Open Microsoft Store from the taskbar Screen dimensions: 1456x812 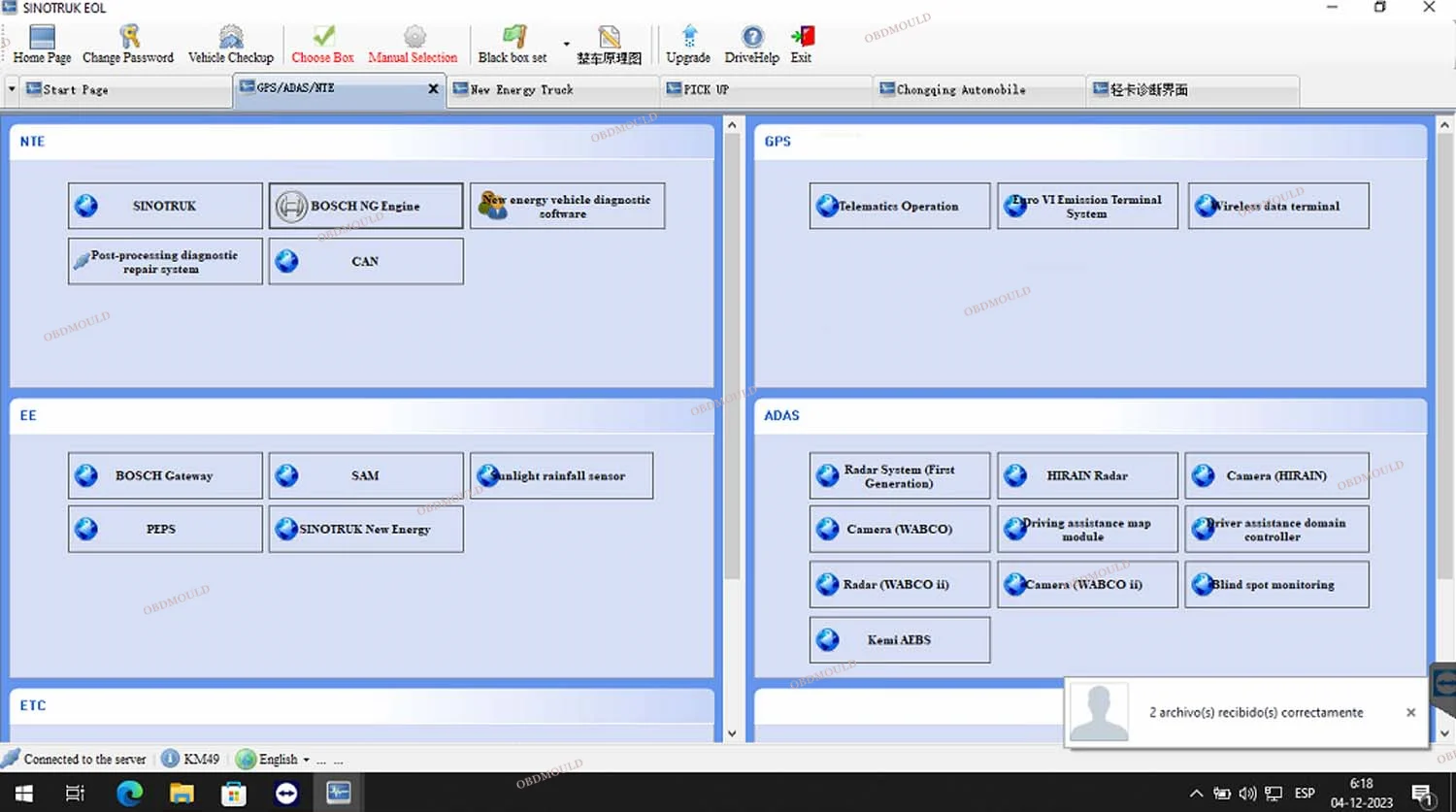coord(234,793)
